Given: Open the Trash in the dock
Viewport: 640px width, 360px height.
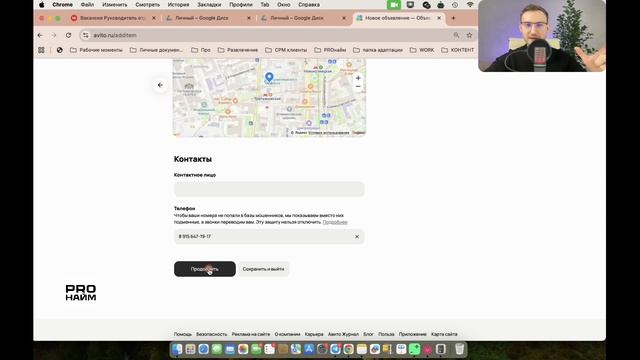Looking at the screenshot, I should coord(460,349).
